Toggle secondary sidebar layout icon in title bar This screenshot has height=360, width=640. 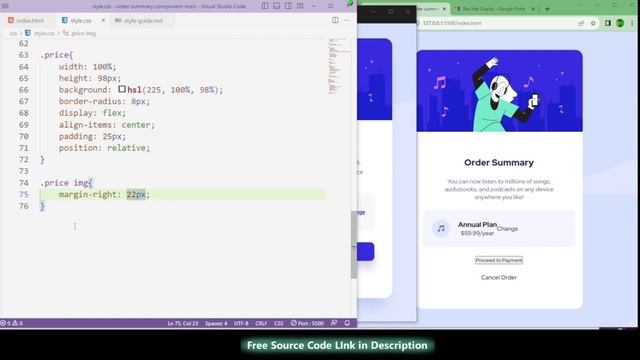click(x=288, y=6)
